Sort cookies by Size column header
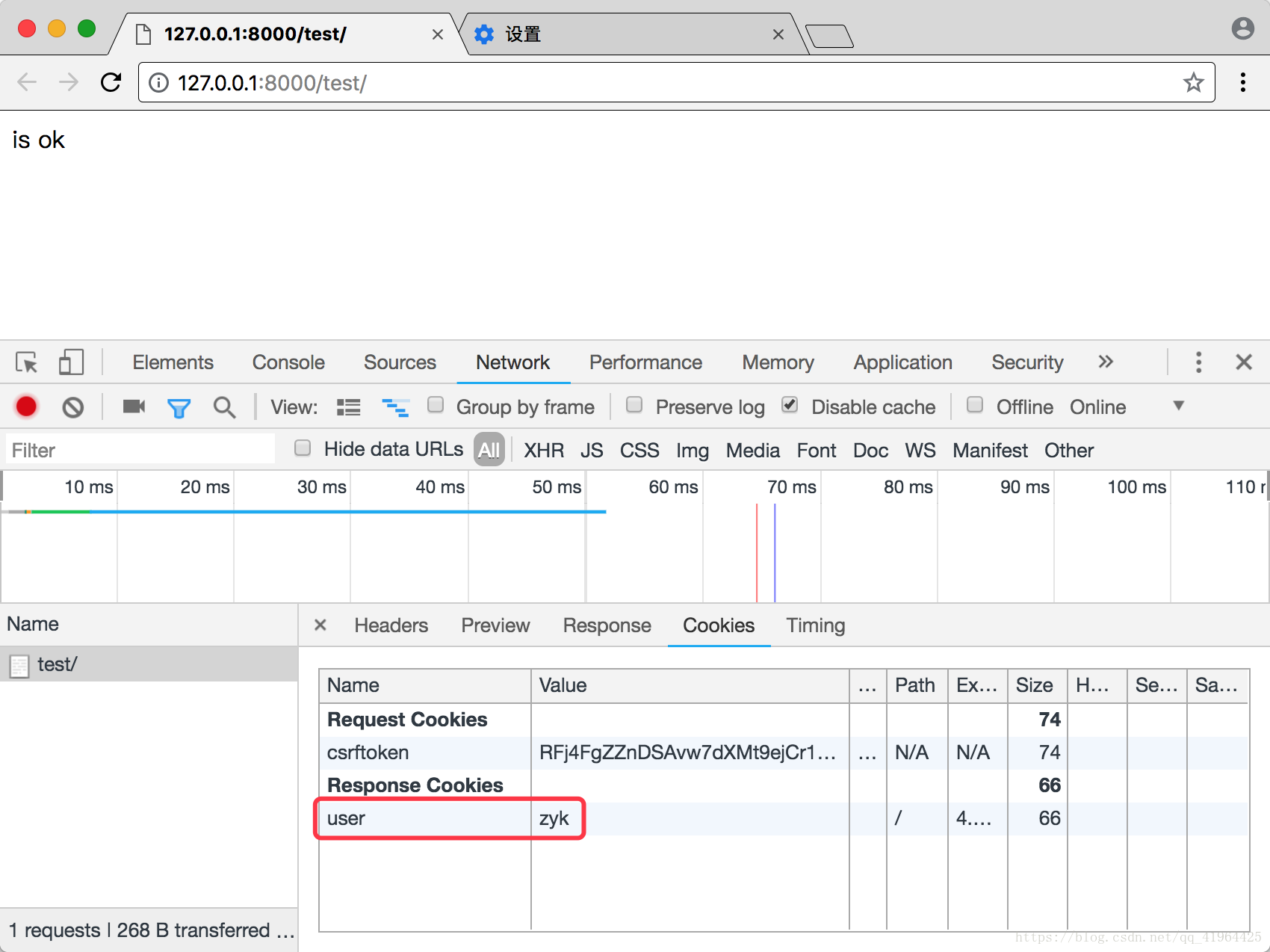 pyautogui.click(x=1037, y=685)
